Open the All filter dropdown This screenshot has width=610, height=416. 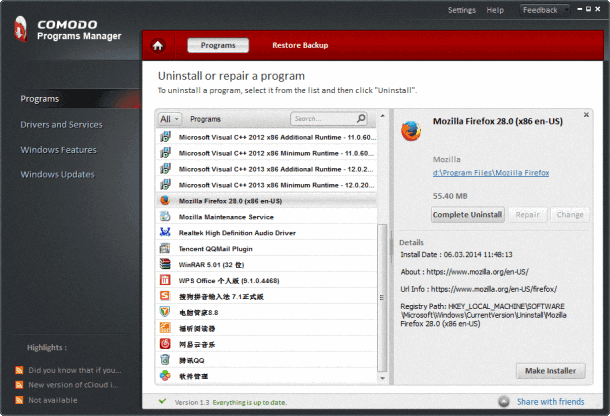(170, 119)
